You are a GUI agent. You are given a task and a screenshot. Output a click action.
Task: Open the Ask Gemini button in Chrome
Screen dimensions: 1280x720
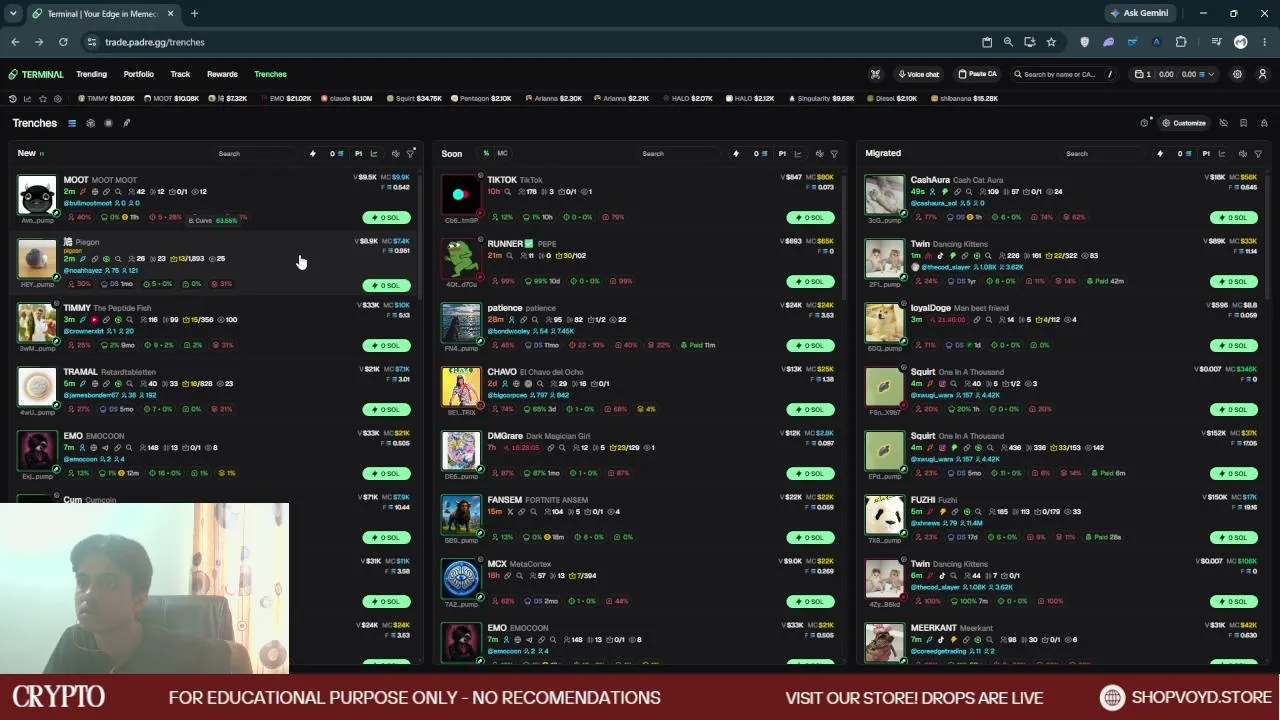1139,14
